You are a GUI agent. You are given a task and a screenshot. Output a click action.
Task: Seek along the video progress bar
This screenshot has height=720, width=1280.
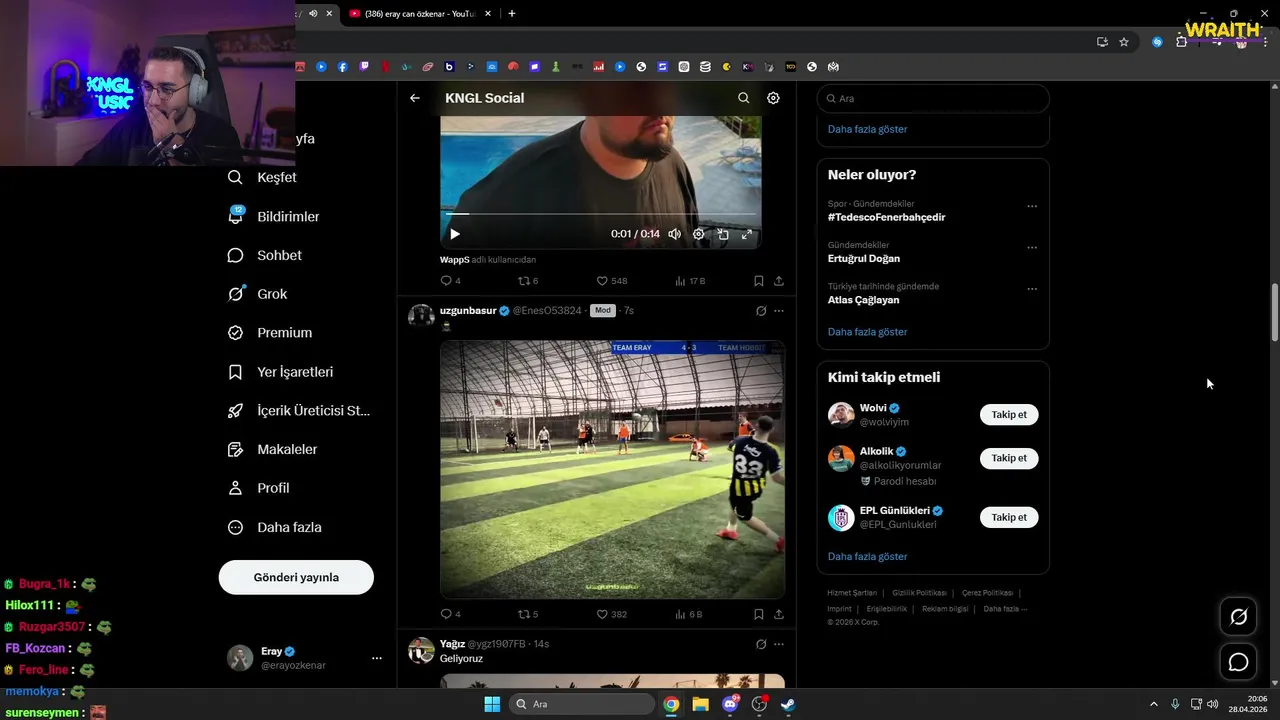coord(600,214)
